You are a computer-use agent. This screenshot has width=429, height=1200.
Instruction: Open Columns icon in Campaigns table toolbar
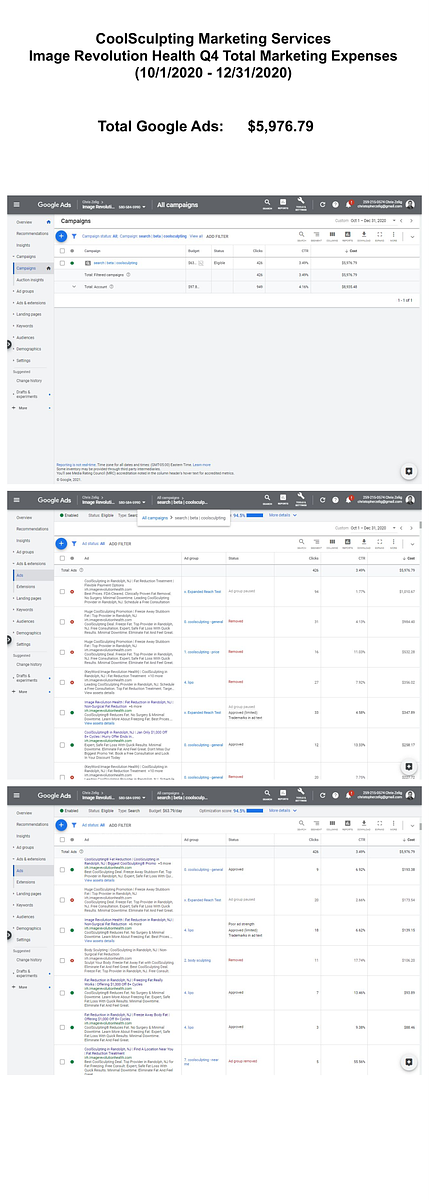click(332, 237)
